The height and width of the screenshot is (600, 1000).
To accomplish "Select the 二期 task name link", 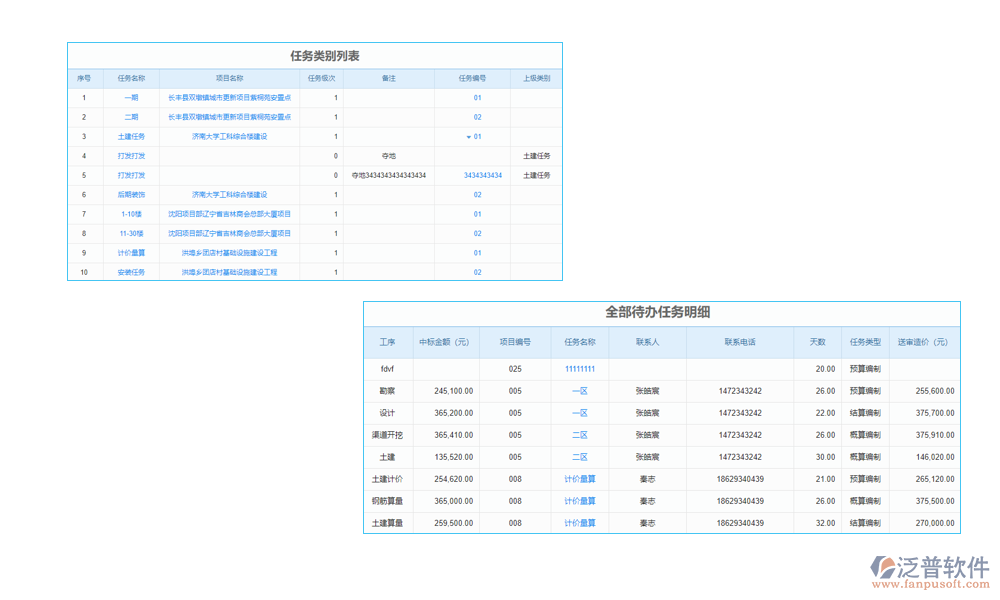I will [x=131, y=118].
